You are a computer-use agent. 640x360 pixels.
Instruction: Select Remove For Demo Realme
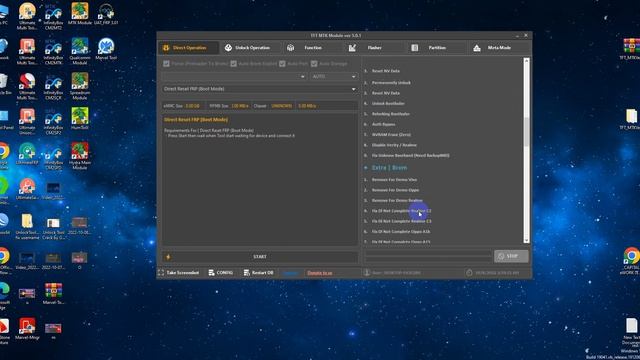(397, 200)
